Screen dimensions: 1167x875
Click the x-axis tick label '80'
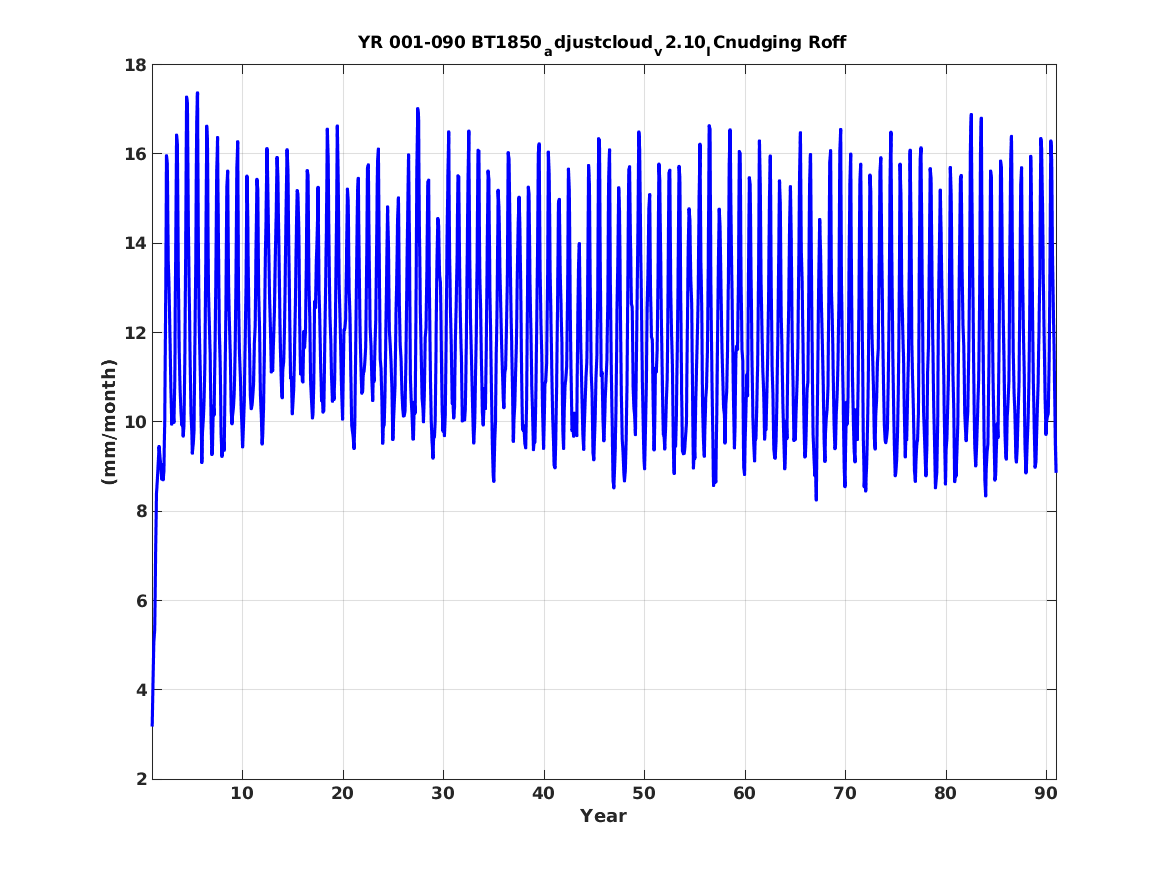coord(945,794)
